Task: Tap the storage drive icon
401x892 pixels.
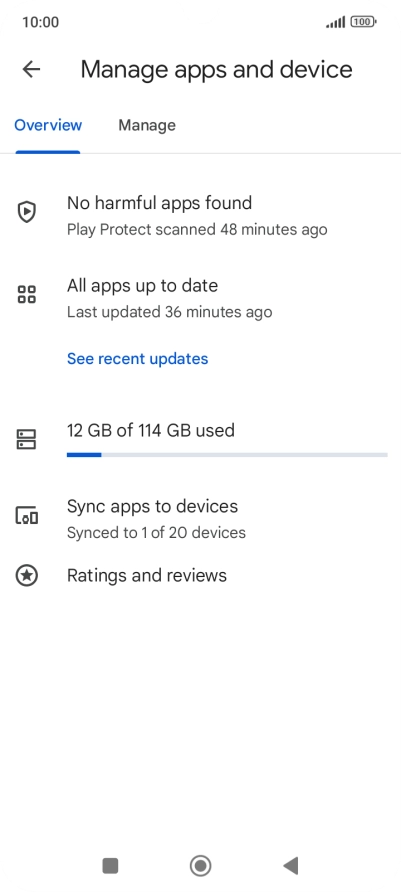Action: tap(27, 439)
